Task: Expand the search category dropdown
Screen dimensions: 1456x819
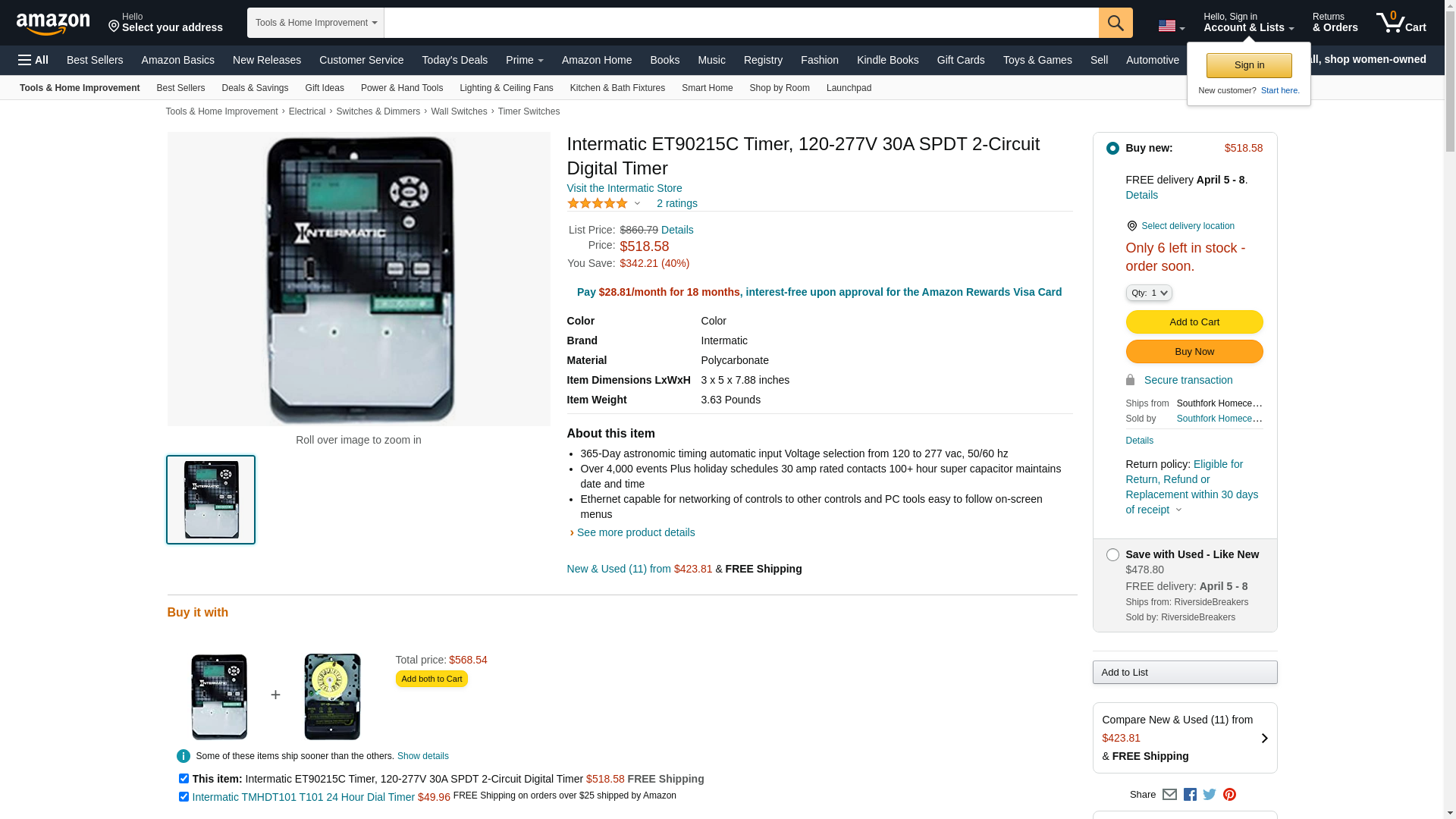Action: 315,23
